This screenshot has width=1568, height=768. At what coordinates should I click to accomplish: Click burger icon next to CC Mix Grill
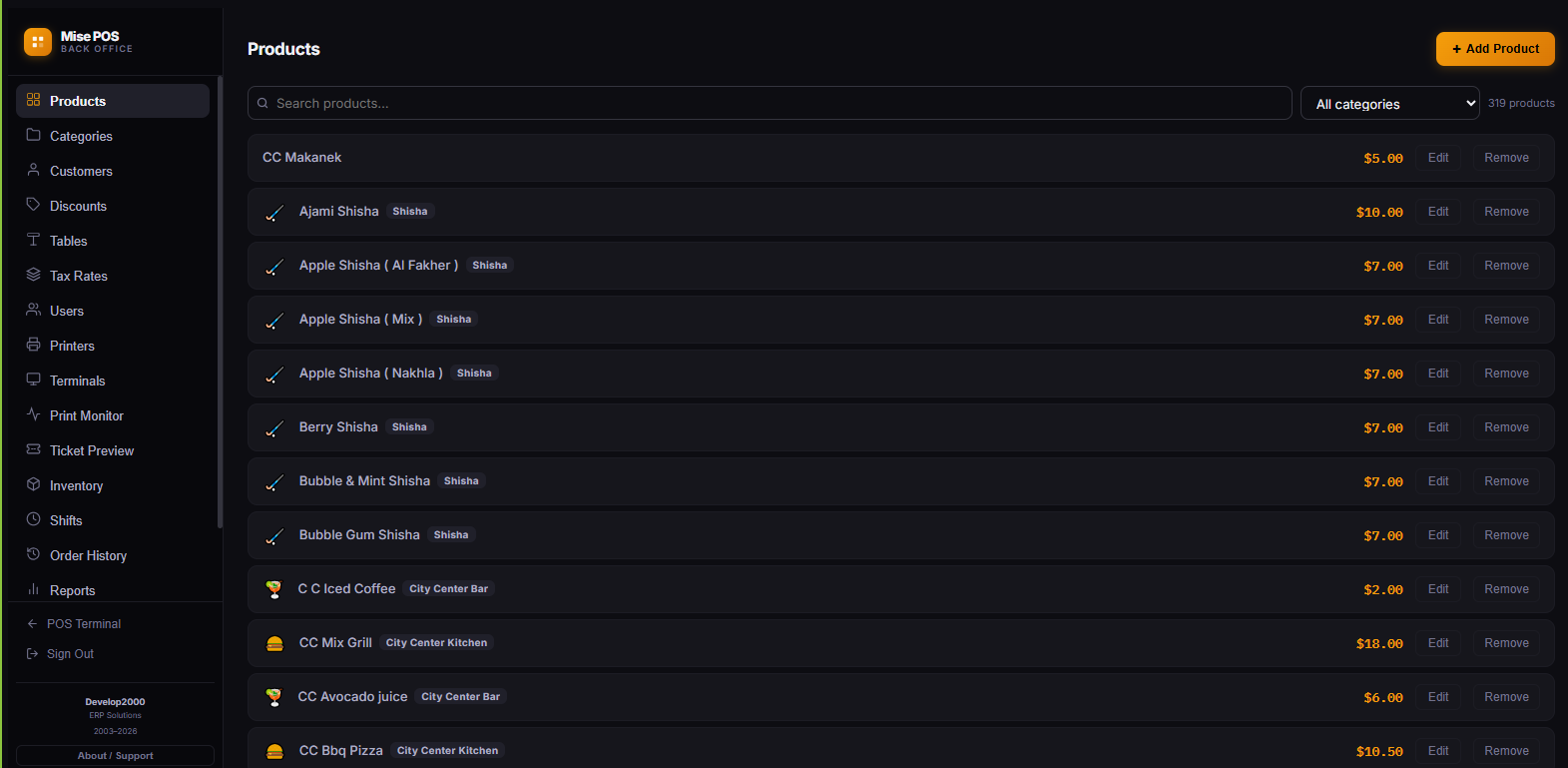pyautogui.click(x=274, y=644)
